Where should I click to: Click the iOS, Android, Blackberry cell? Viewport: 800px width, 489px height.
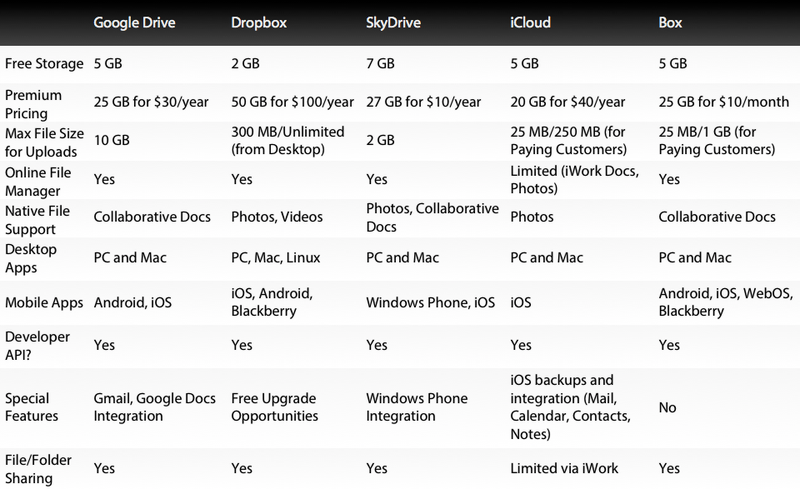click(x=272, y=302)
